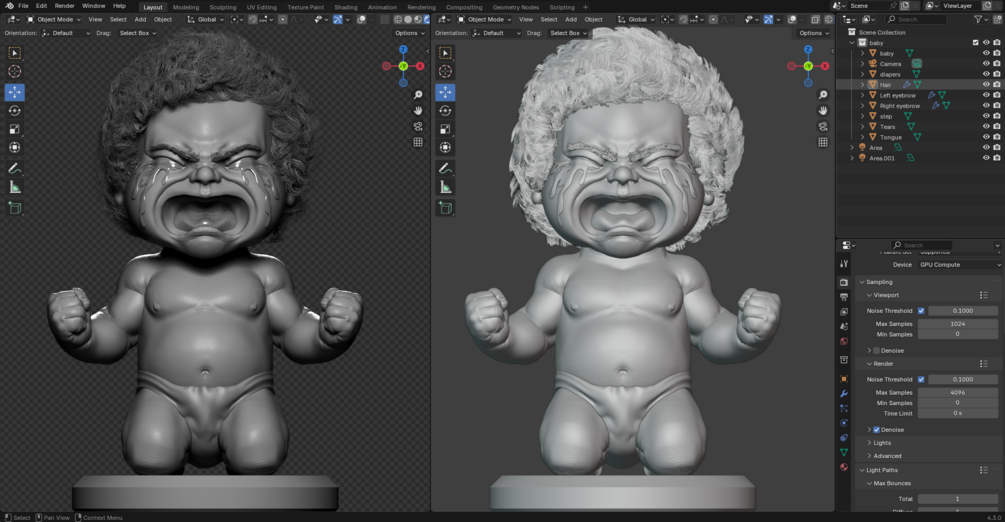The image size is (1005, 522).
Task: Open the Render properties tab
Action: [844, 282]
